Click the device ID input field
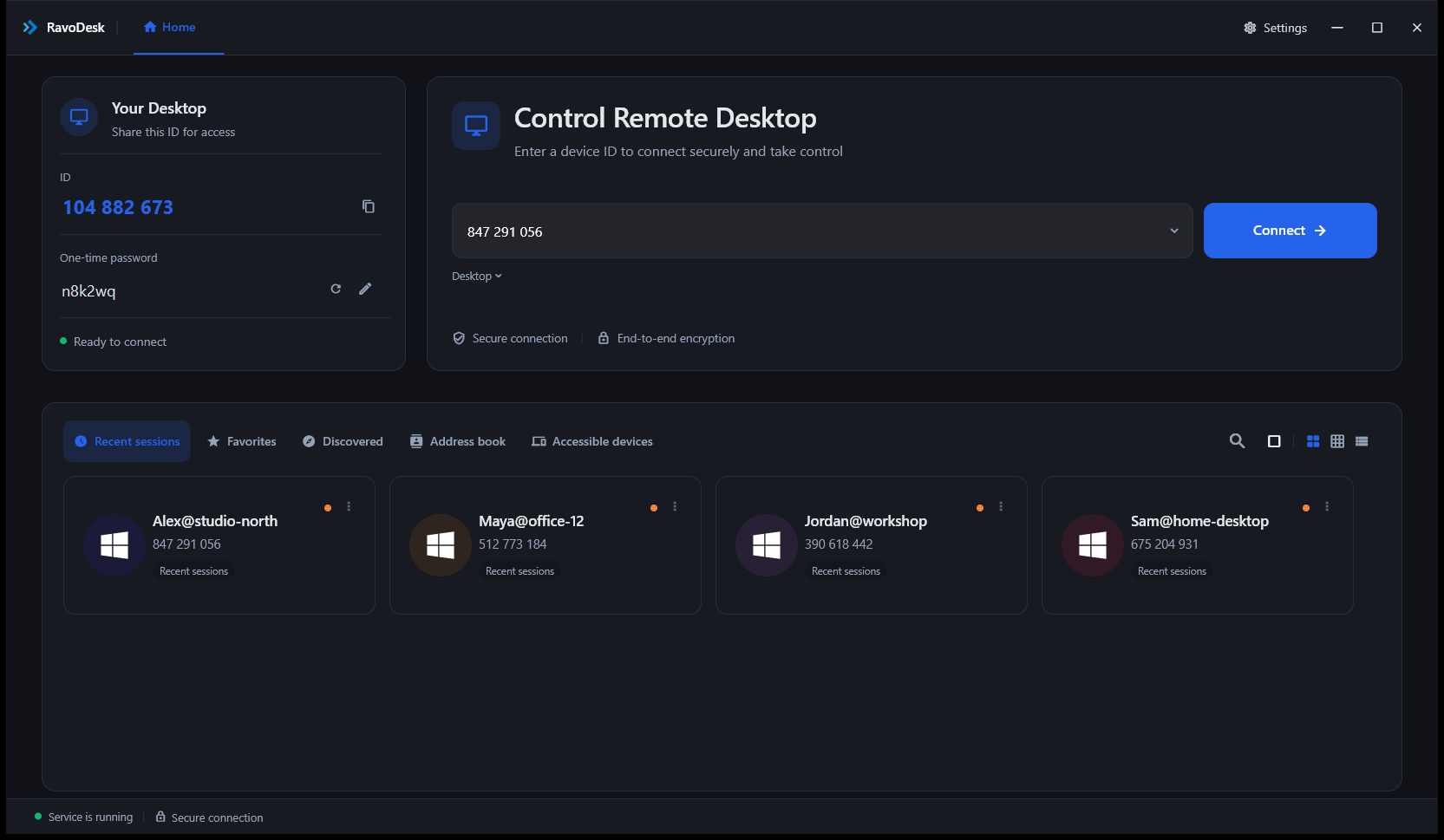 [822, 231]
